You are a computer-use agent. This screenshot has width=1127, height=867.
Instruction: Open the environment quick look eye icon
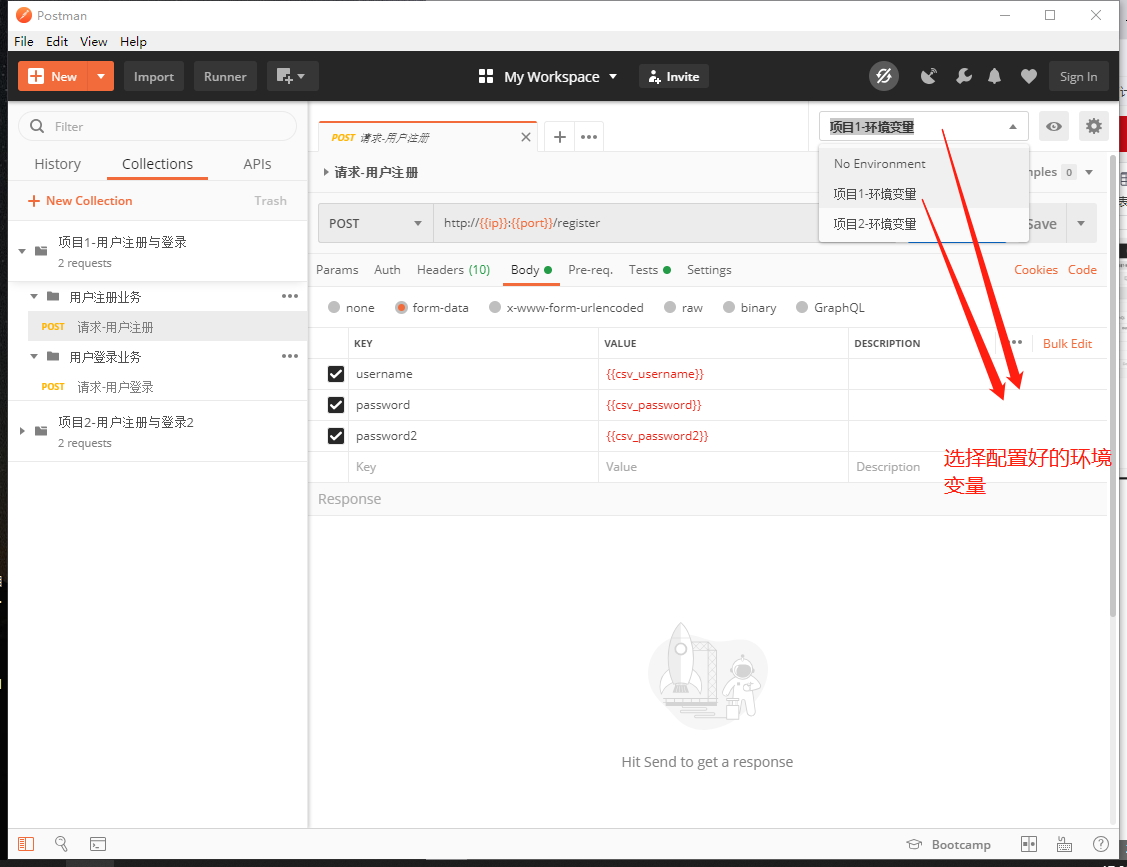(1054, 126)
